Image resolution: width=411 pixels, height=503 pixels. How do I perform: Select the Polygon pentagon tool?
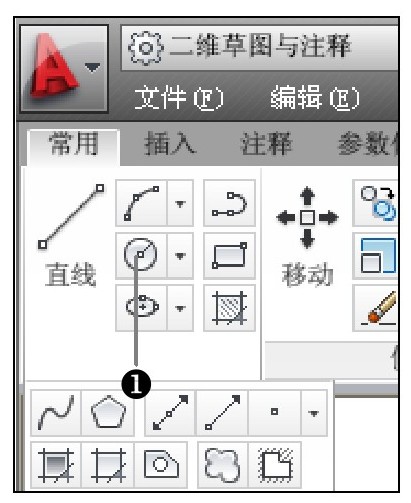click(108, 413)
